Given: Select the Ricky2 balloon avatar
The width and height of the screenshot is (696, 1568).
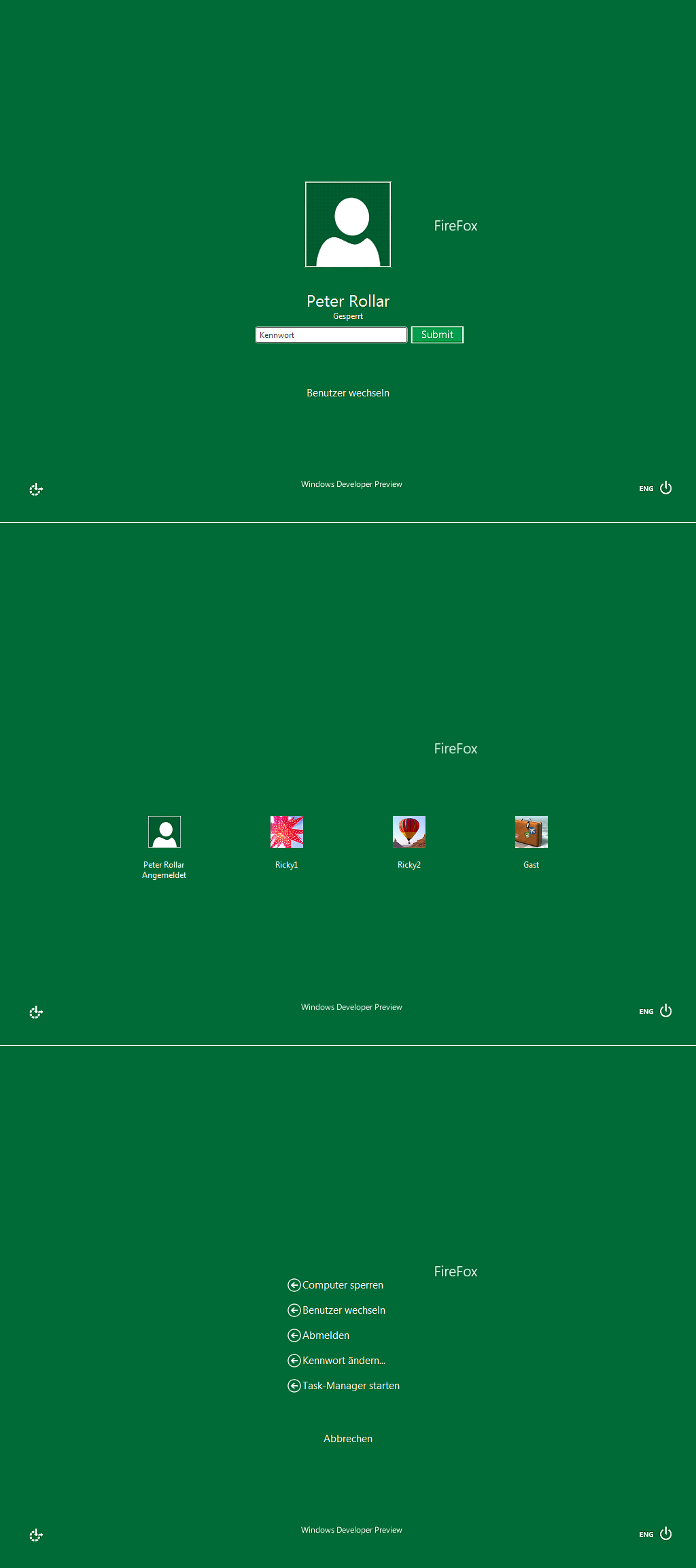Looking at the screenshot, I should coord(409,832).
